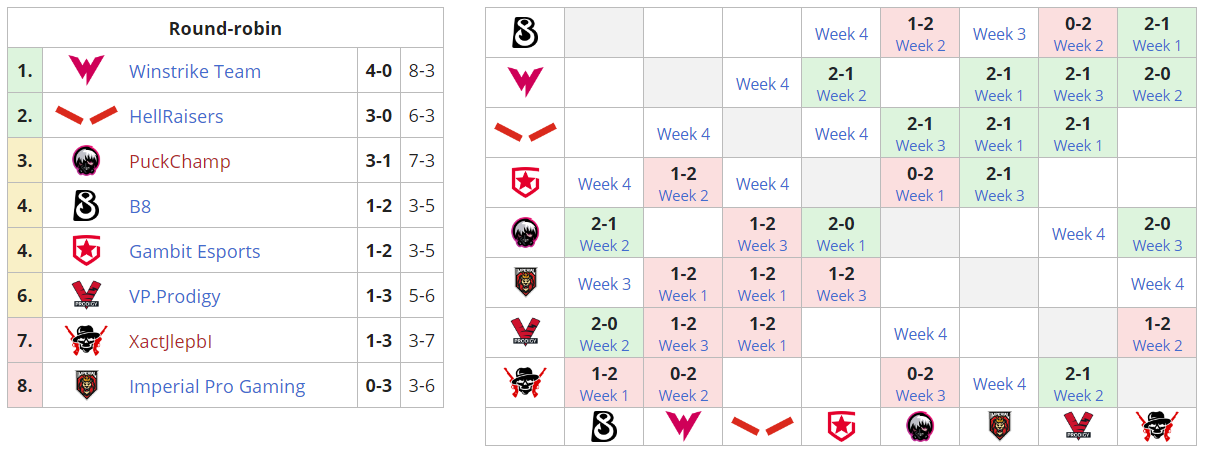Open the Winstrike Team link
This screenshot has height=453, width=1205.
click(x=195, y=72)
